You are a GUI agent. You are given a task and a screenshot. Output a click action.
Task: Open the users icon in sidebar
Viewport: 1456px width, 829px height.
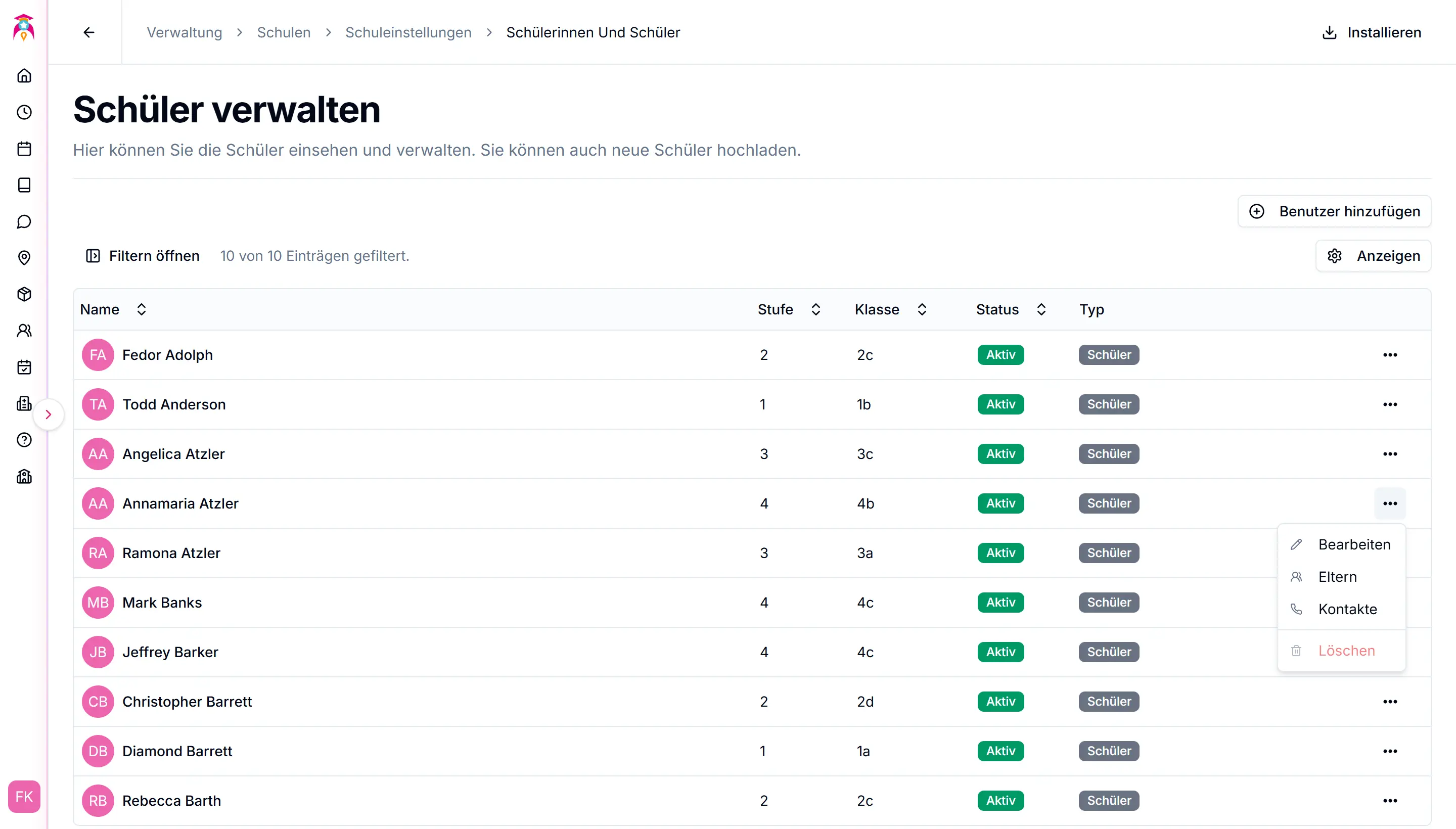pos(24,331)
